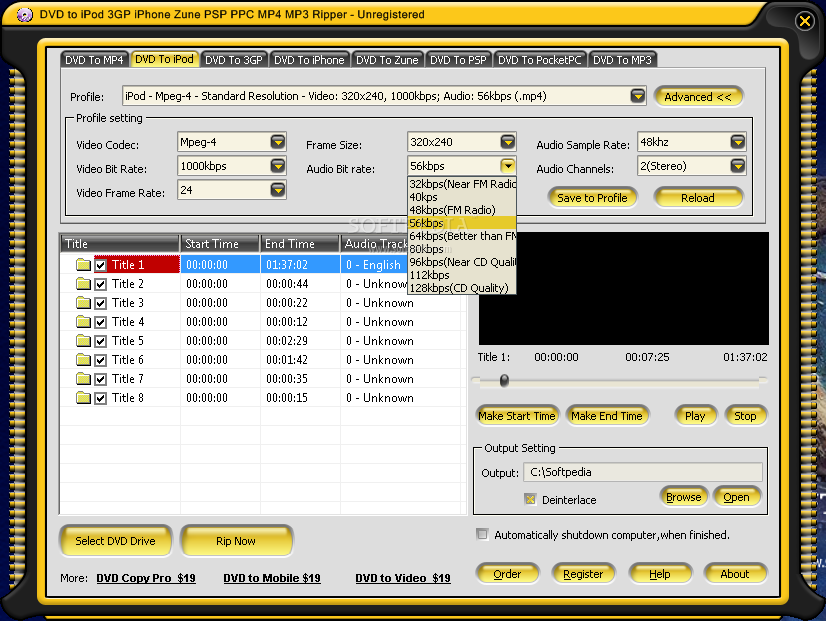This screenshot has height=621, width=826.
Task: Click the folder icon for Title 6
Action: pos(83,360)
